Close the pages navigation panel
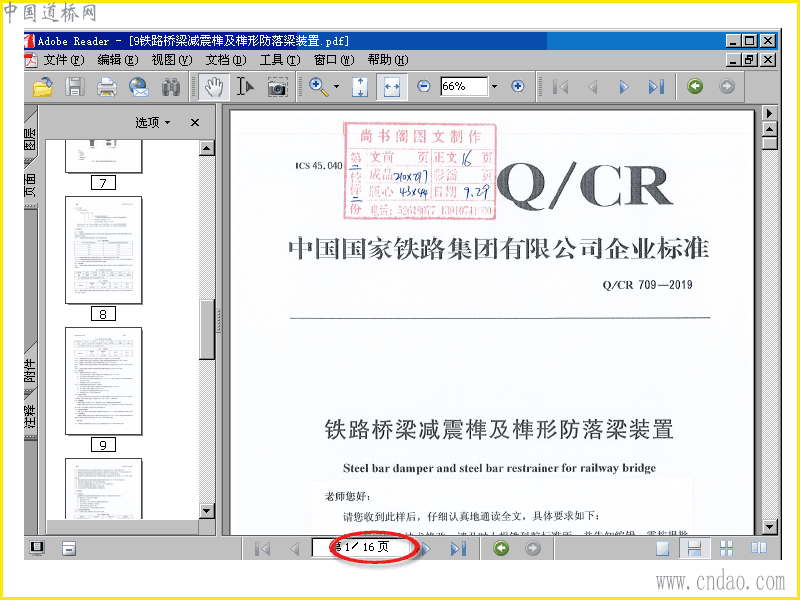This screenshot has width=800, height=600. click(195, 122)
